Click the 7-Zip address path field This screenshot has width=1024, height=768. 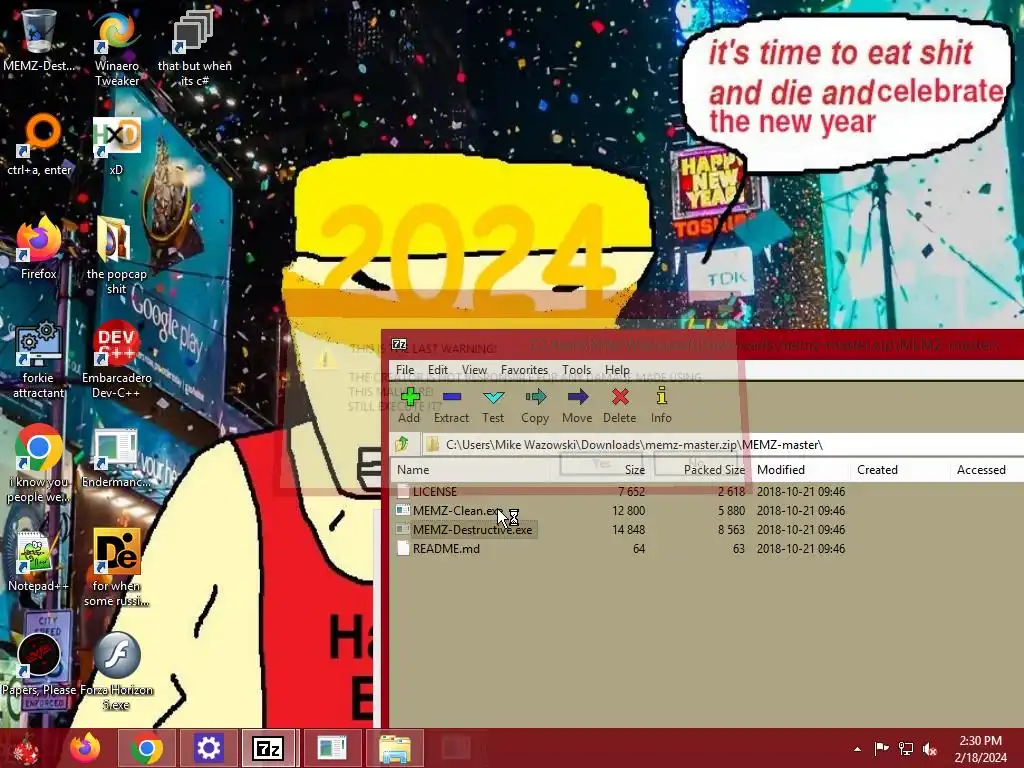pos(722,445)
